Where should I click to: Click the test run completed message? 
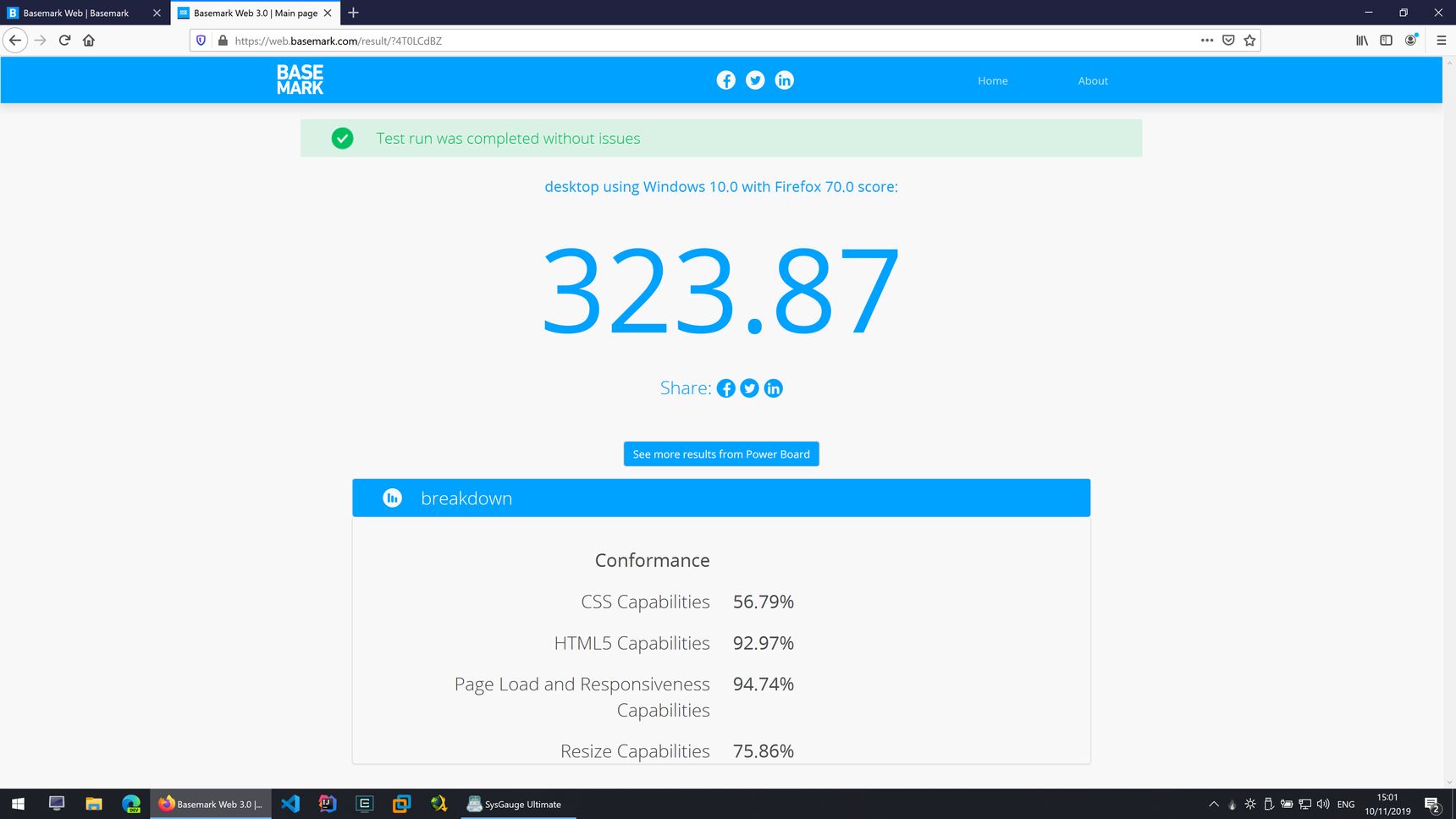[x=508, y=138]
